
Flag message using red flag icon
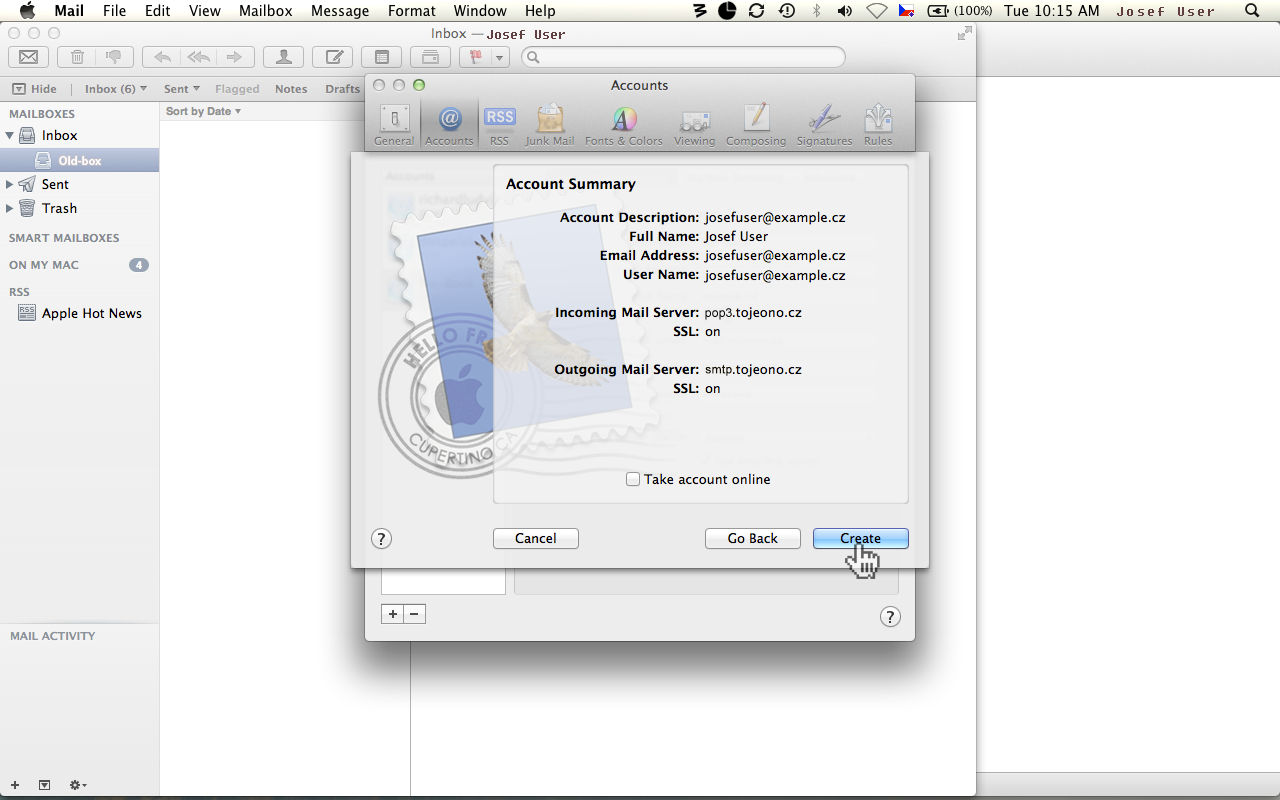pos(475,57)
